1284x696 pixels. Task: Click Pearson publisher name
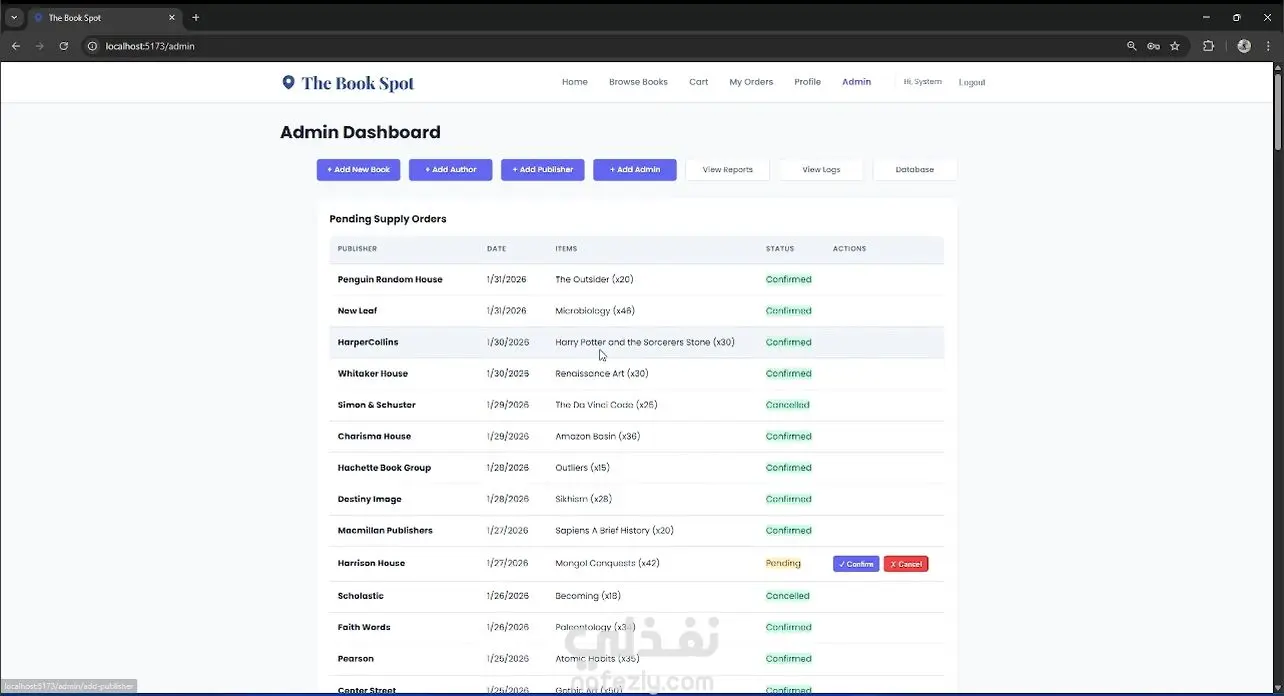coord(355,659)
